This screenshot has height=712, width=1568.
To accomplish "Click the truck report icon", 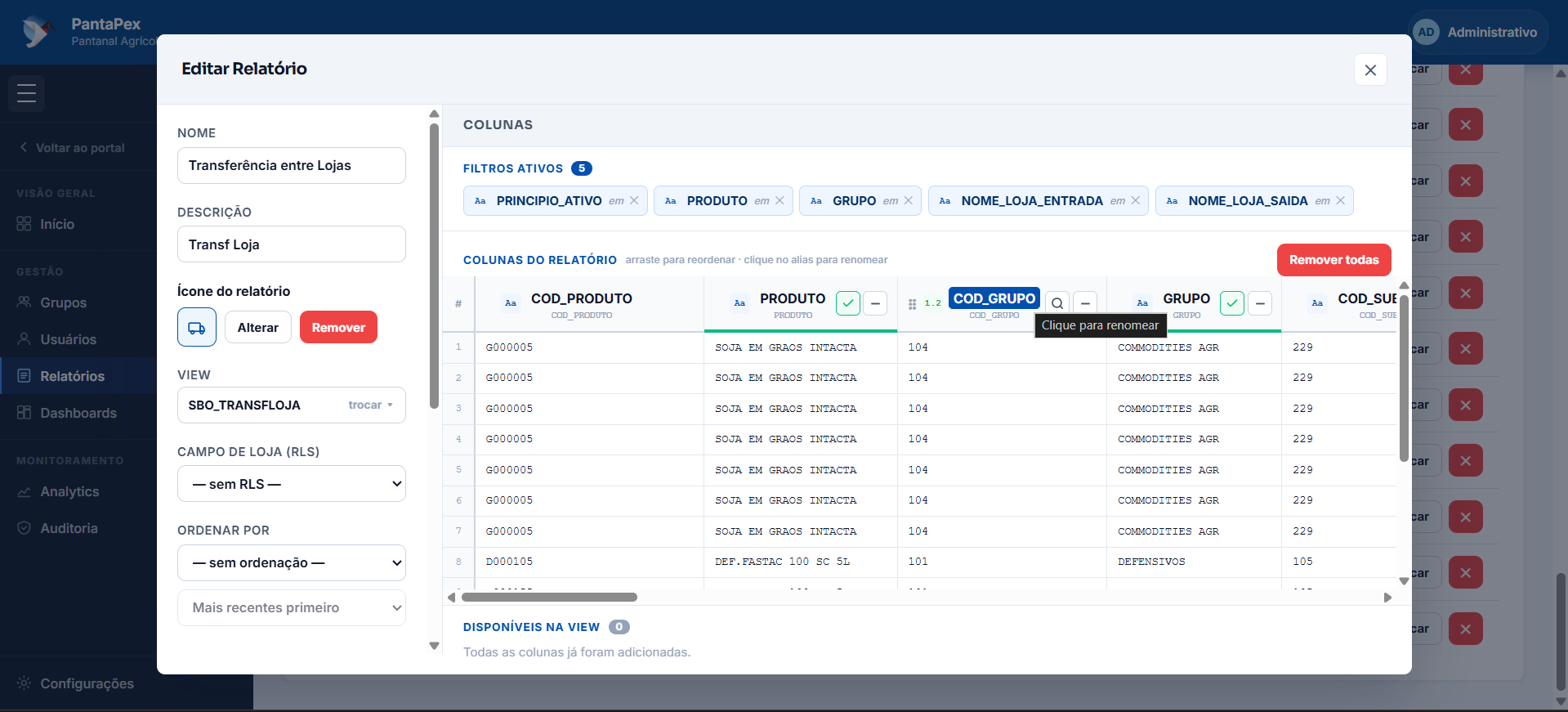I will 197,327.
